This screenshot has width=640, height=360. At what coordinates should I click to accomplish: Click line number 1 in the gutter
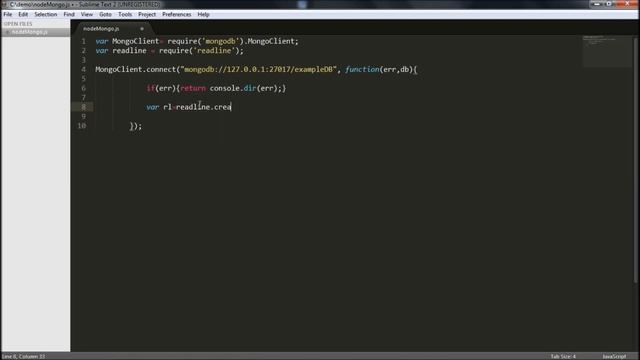[84, 41]
